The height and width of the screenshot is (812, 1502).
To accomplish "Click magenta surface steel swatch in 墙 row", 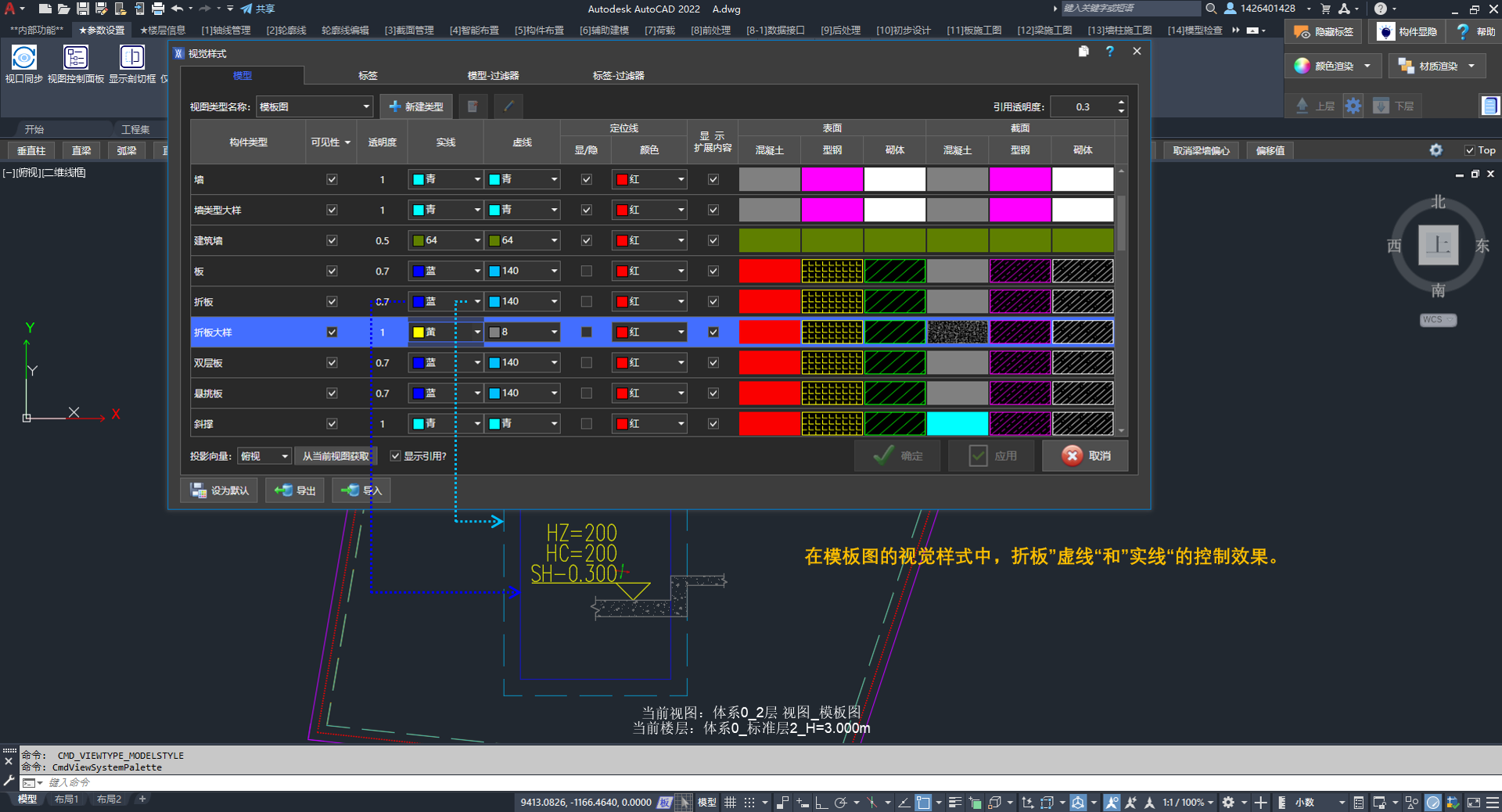I will coord(832,180).
